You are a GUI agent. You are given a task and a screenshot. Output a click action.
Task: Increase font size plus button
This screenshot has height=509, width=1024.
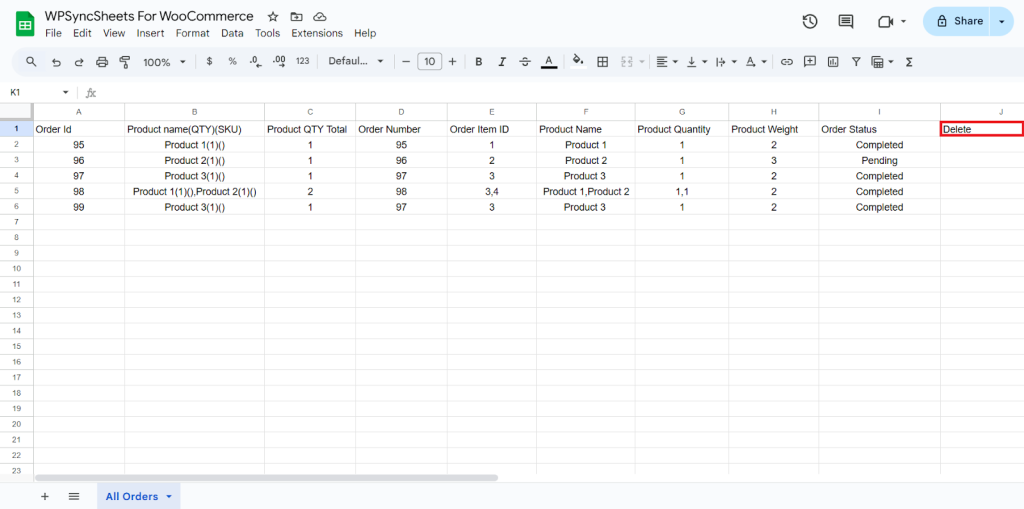(x=452, y=61)
